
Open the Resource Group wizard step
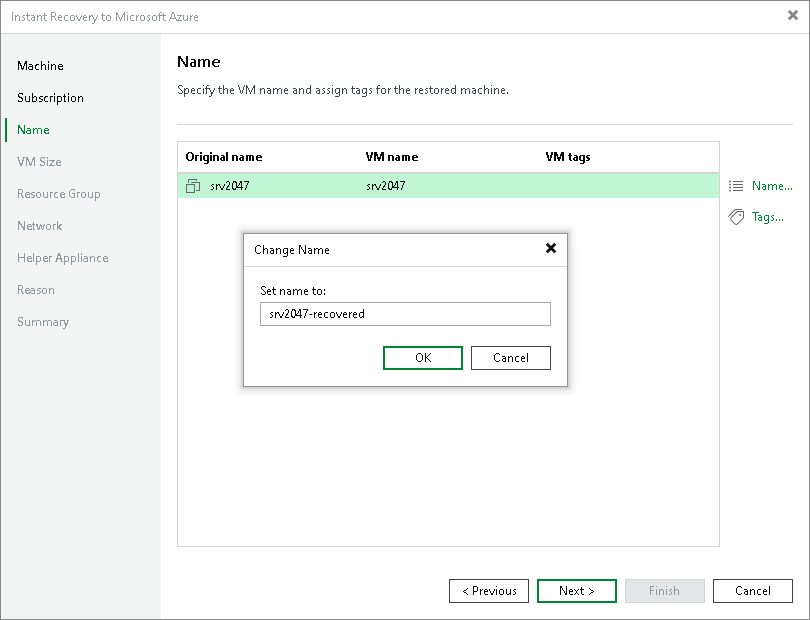pos(58,194)
